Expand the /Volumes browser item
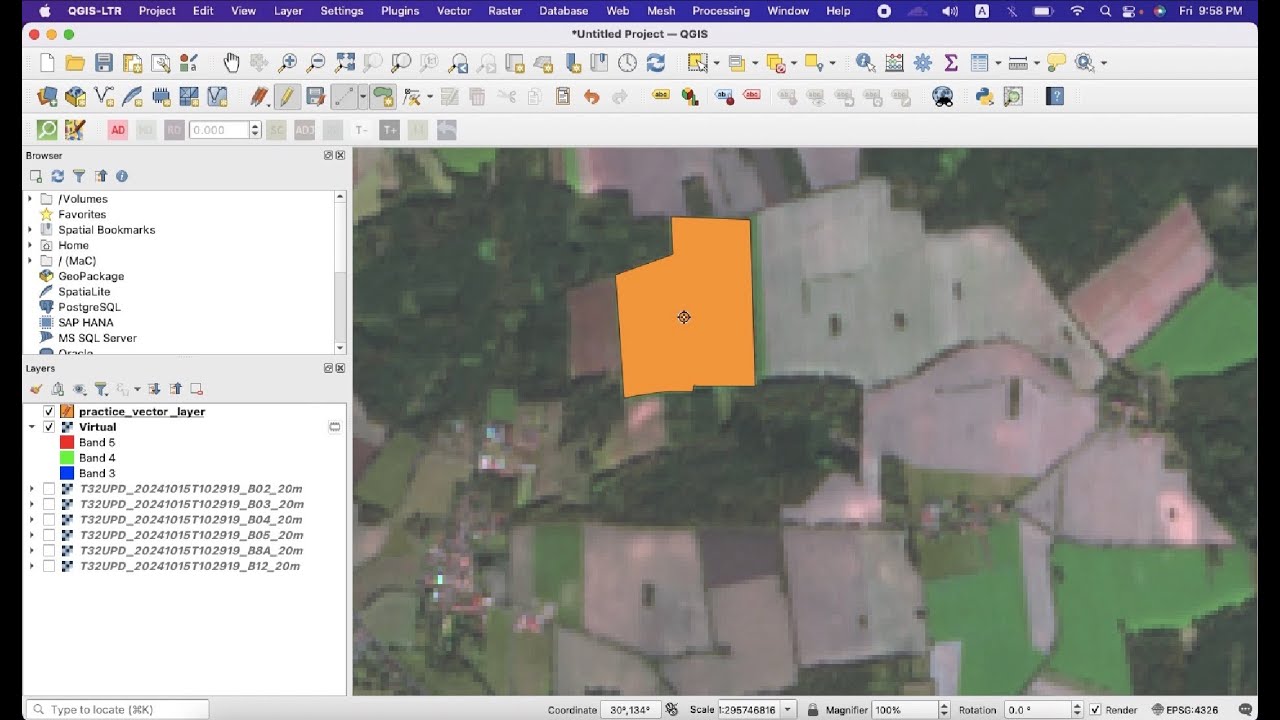This screenshot has height=720, width=1280. 31,199
